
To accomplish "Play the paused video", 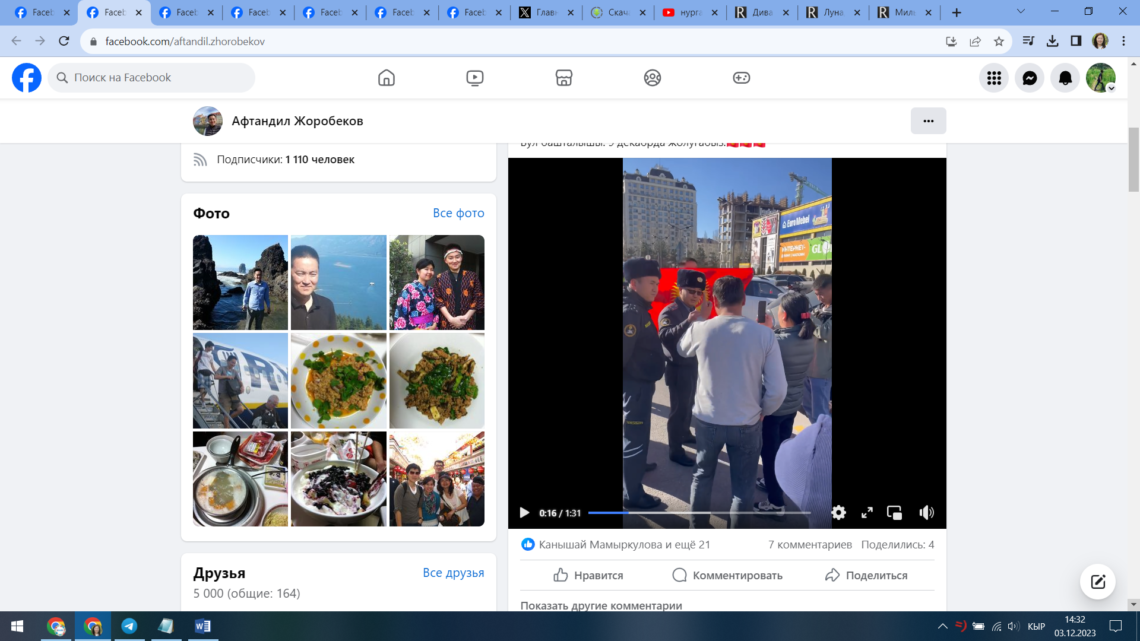I will pos(524,513).
